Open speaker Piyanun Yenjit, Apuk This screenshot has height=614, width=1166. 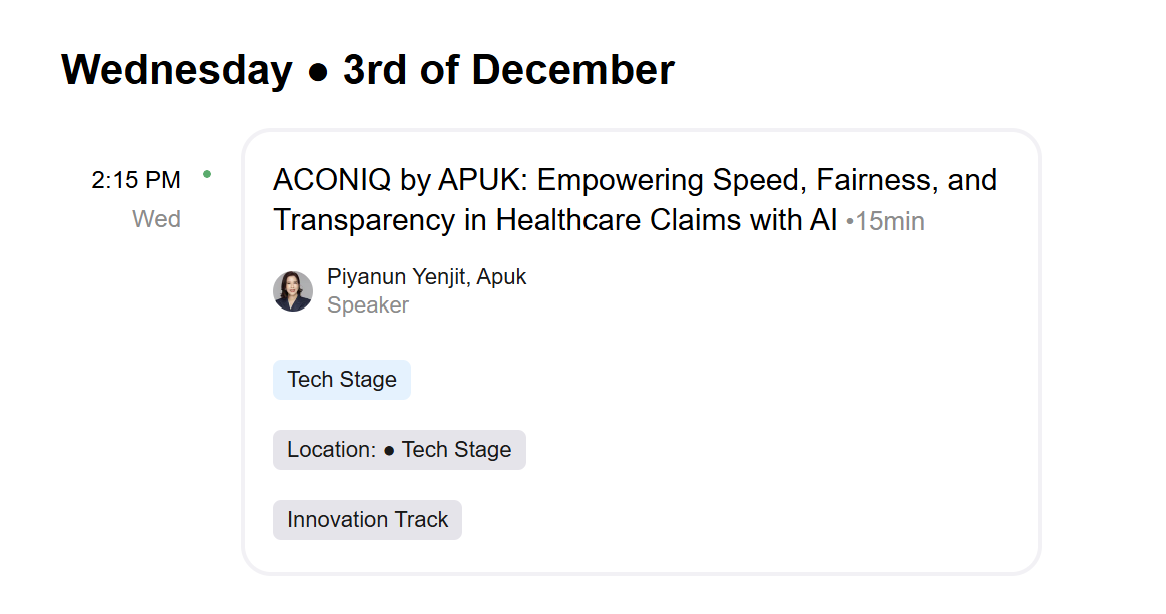click(426, 277)
